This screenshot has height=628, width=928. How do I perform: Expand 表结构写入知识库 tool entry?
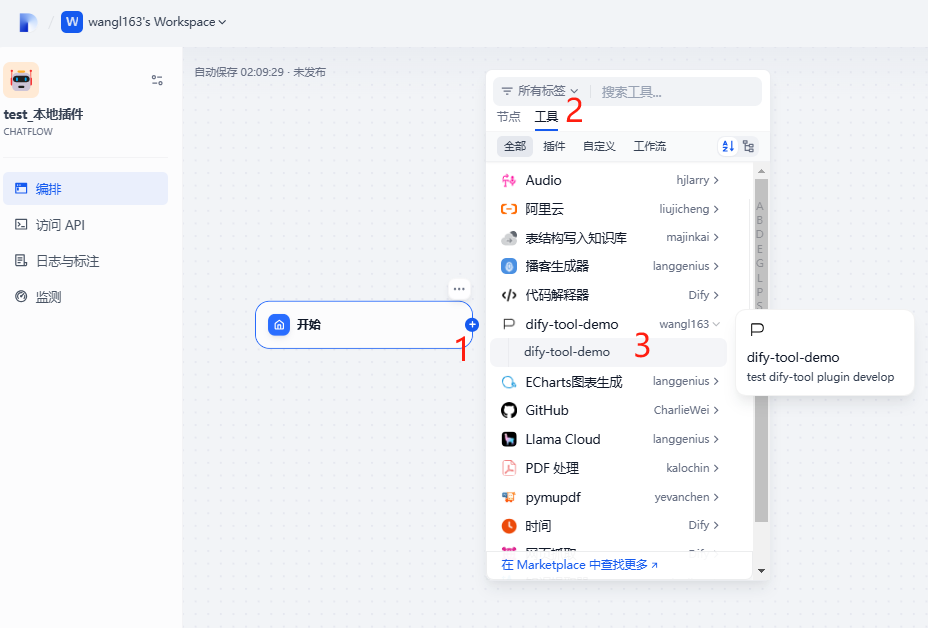(x=610, y=238)
